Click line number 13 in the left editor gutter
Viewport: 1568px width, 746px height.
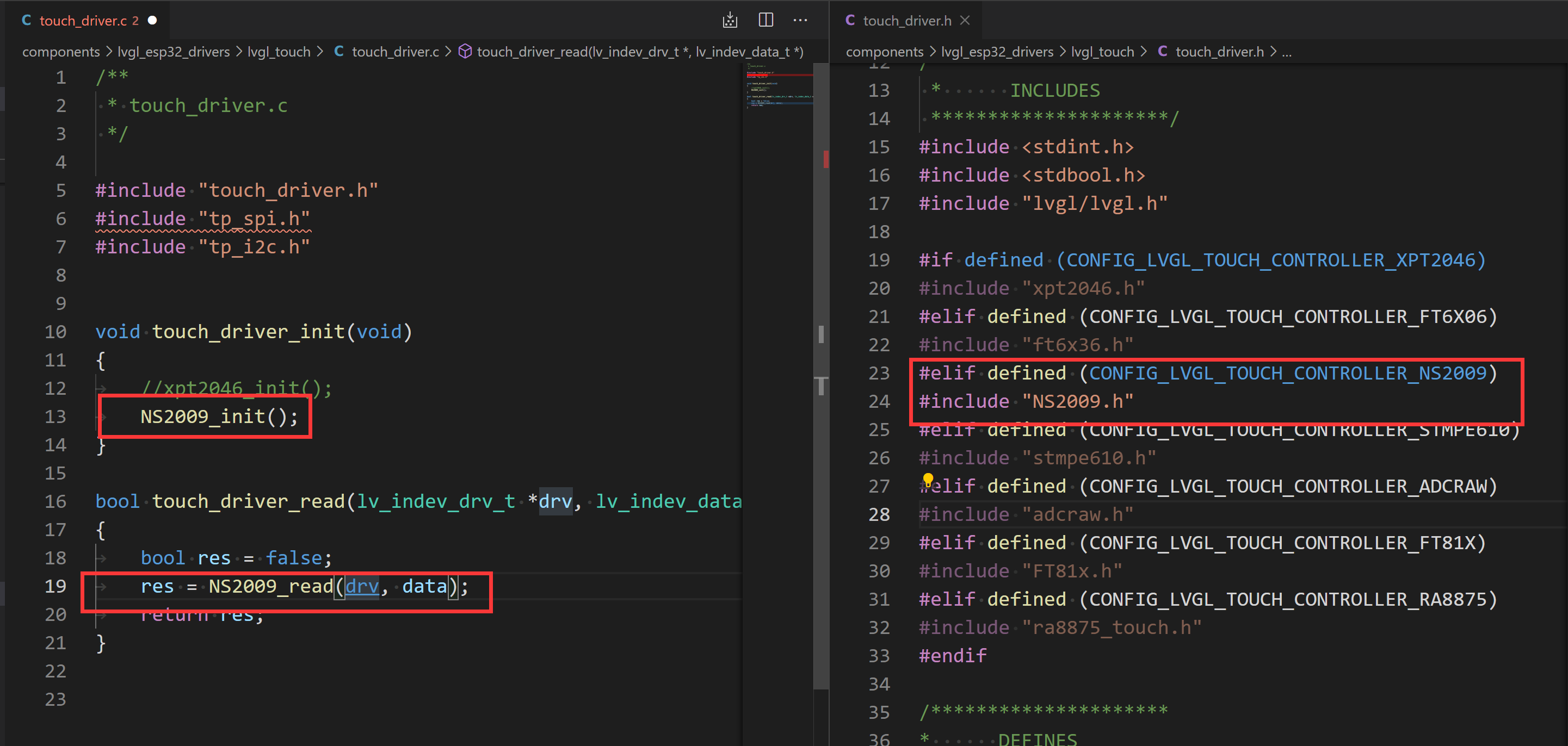click(55, 417)
